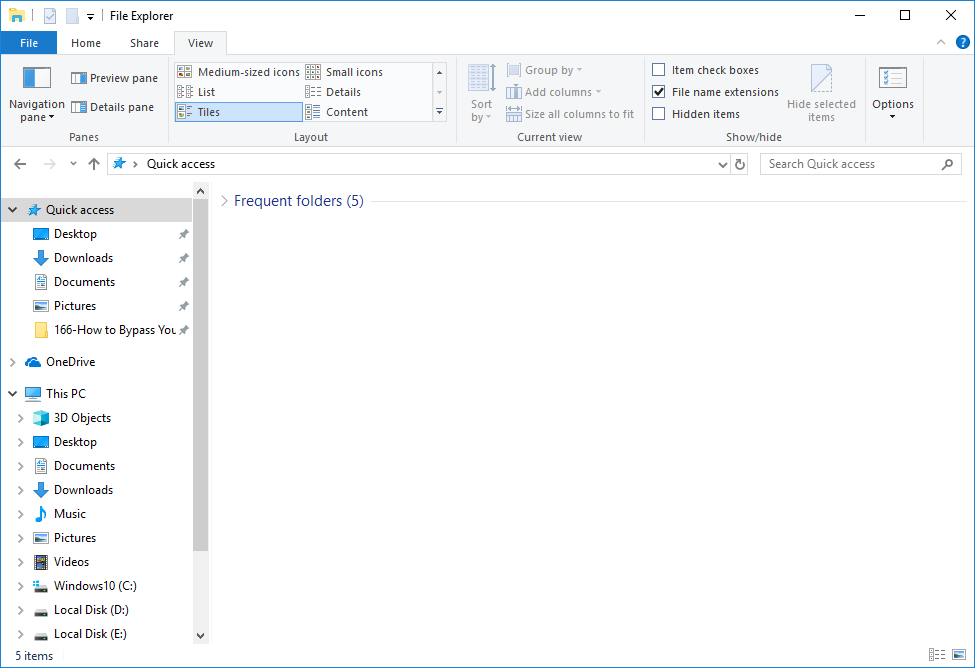Image resolution: width=975 pixels, height=668 pixels.
Task: Click the Details pane button
Action: 112,107
